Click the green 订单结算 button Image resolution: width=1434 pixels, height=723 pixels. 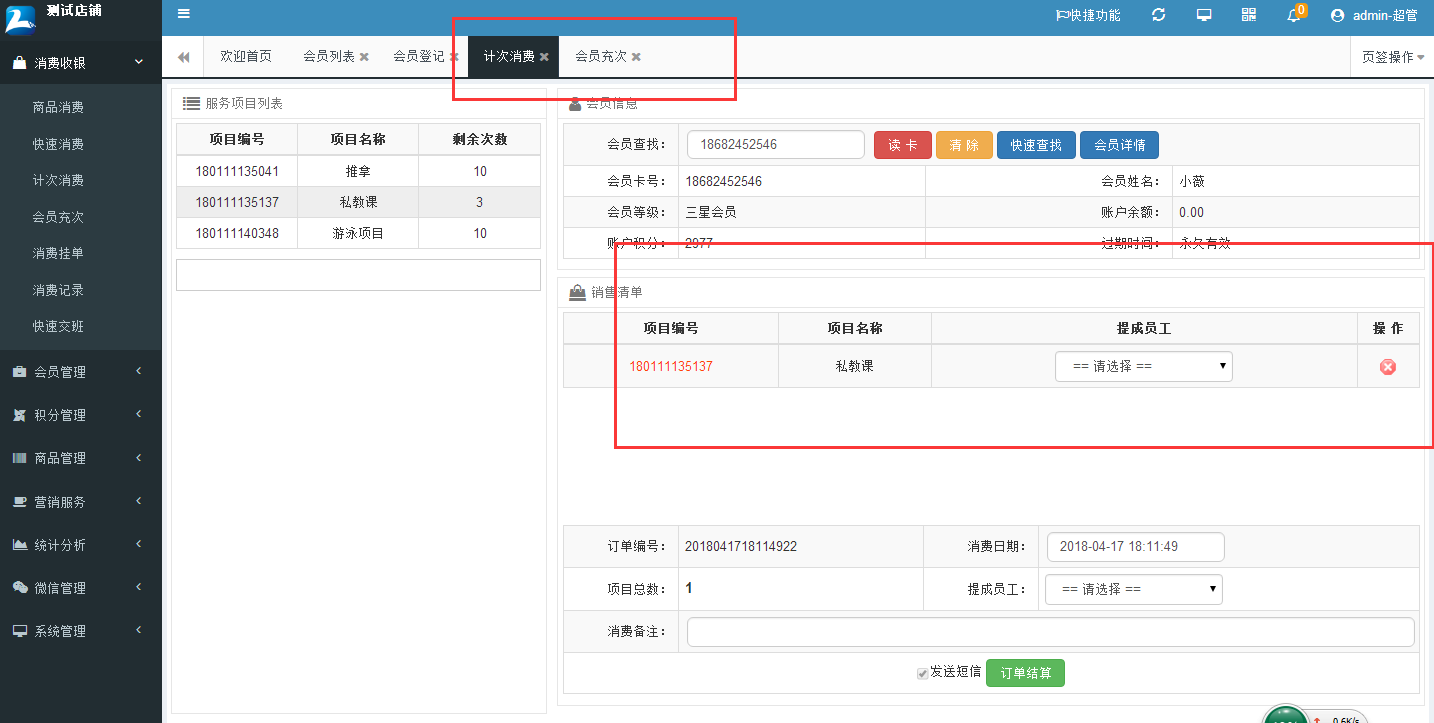click(1025, 673)
